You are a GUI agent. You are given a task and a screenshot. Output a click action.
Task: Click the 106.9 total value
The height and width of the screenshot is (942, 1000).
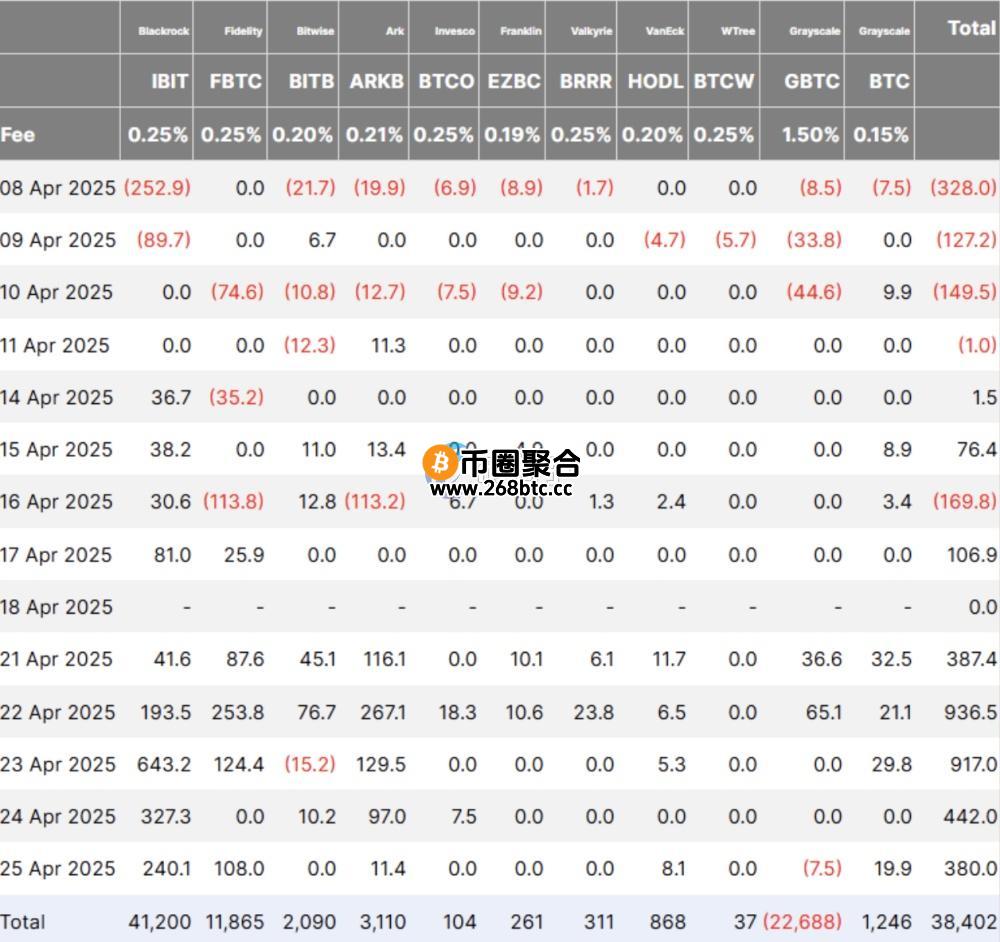[972, 556]
